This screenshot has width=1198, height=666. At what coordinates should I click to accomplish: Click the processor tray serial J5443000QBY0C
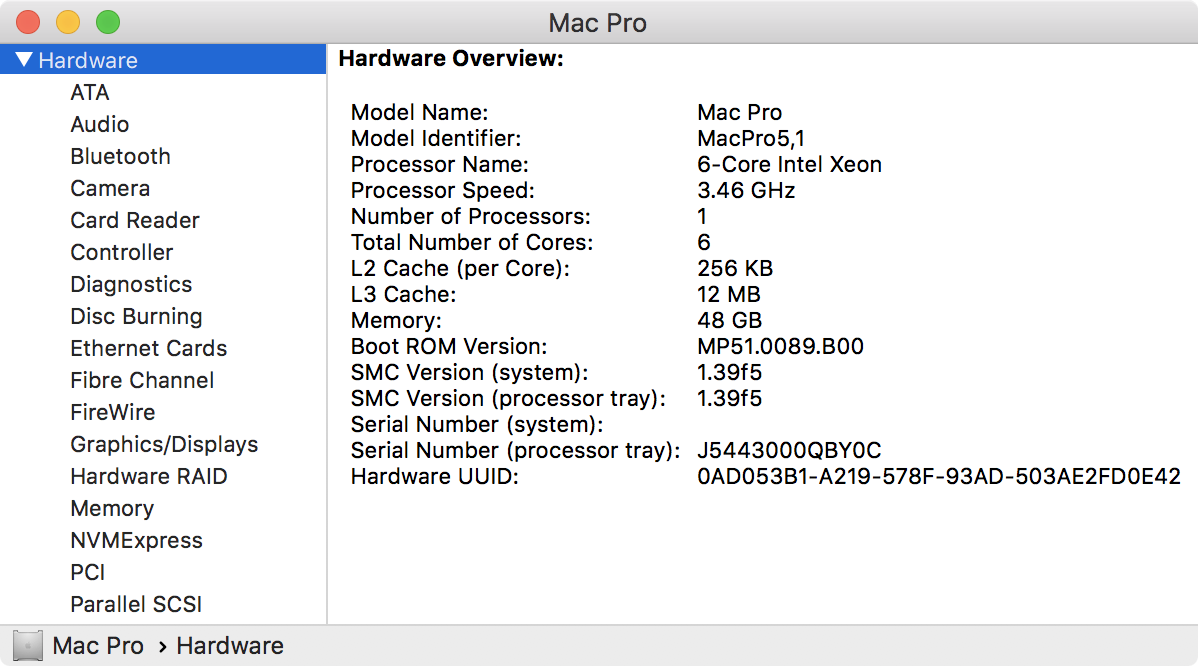pos(789,451)
